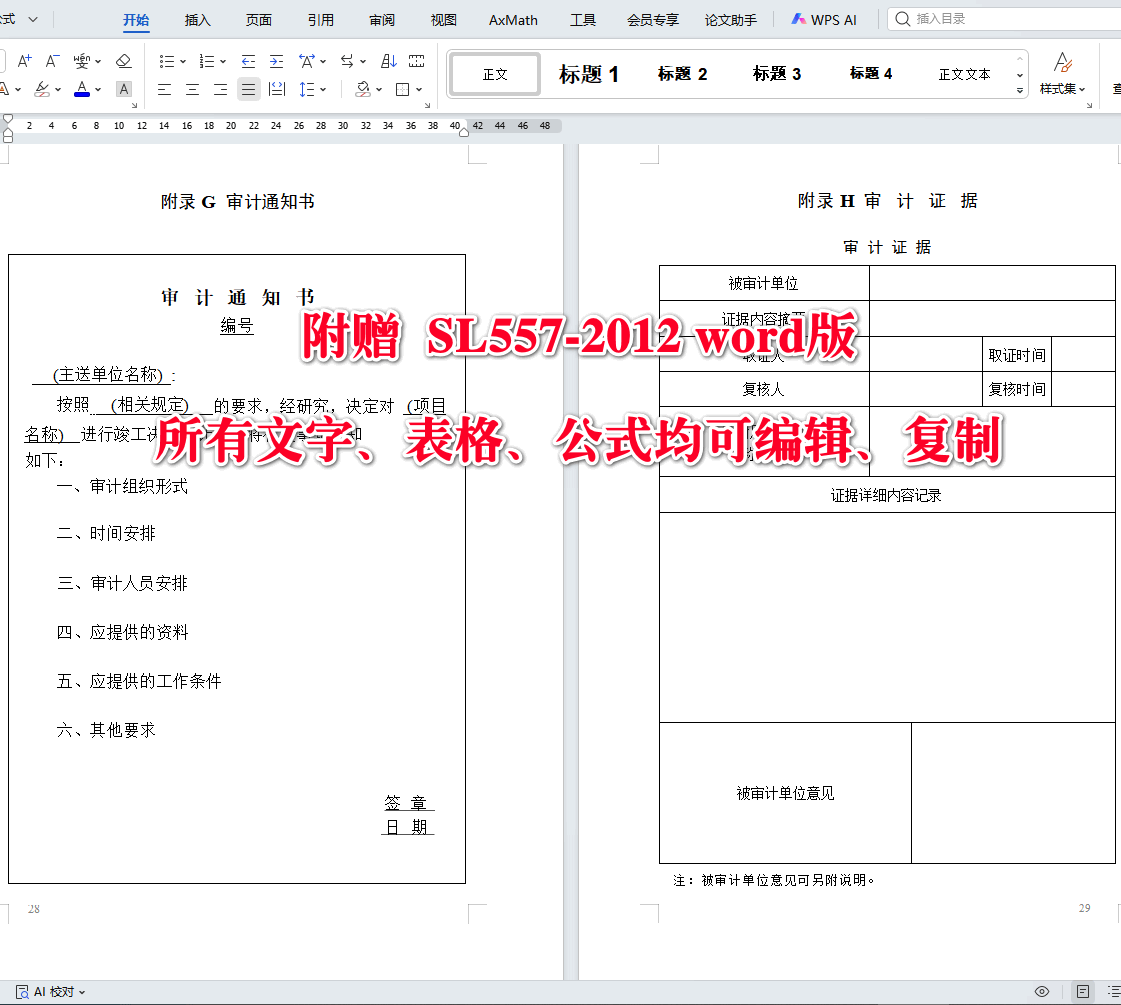The height and width of the screenshot is (1005, 1121).
Task: Apply the 标题 1 style
Action: [588, 74]
